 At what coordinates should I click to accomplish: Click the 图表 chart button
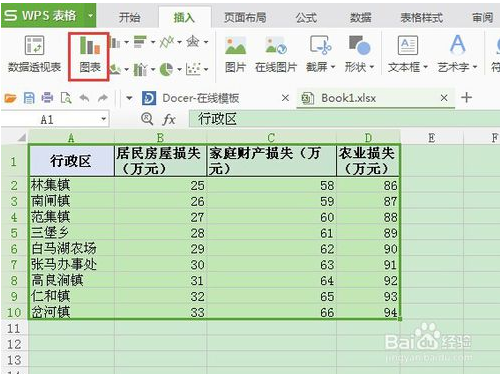pos(89,55)
